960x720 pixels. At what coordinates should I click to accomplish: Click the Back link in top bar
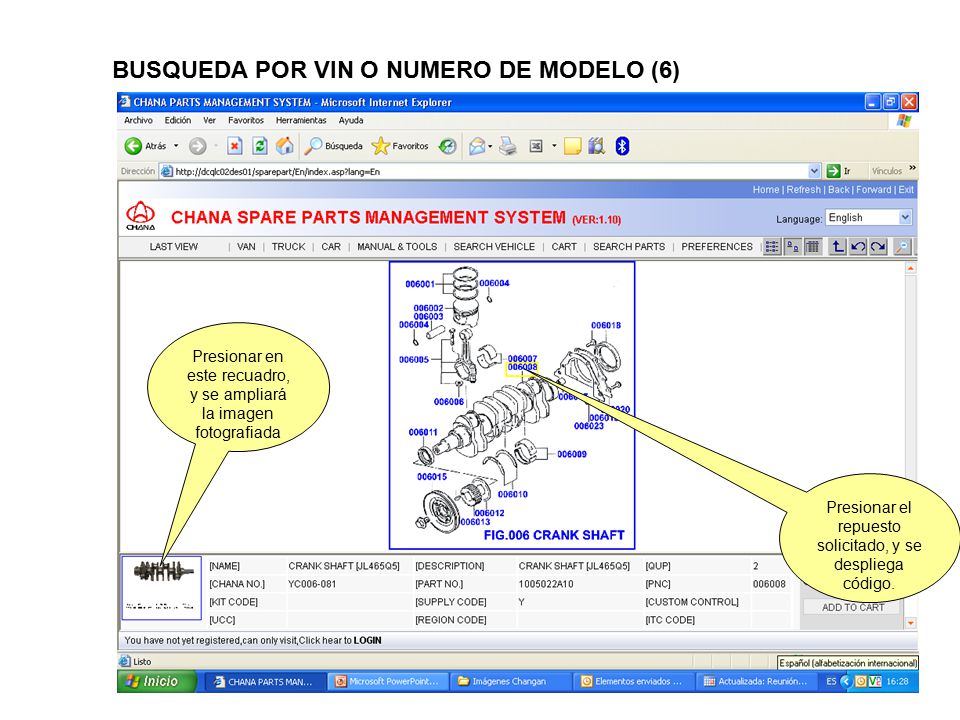tap(839, 190)
